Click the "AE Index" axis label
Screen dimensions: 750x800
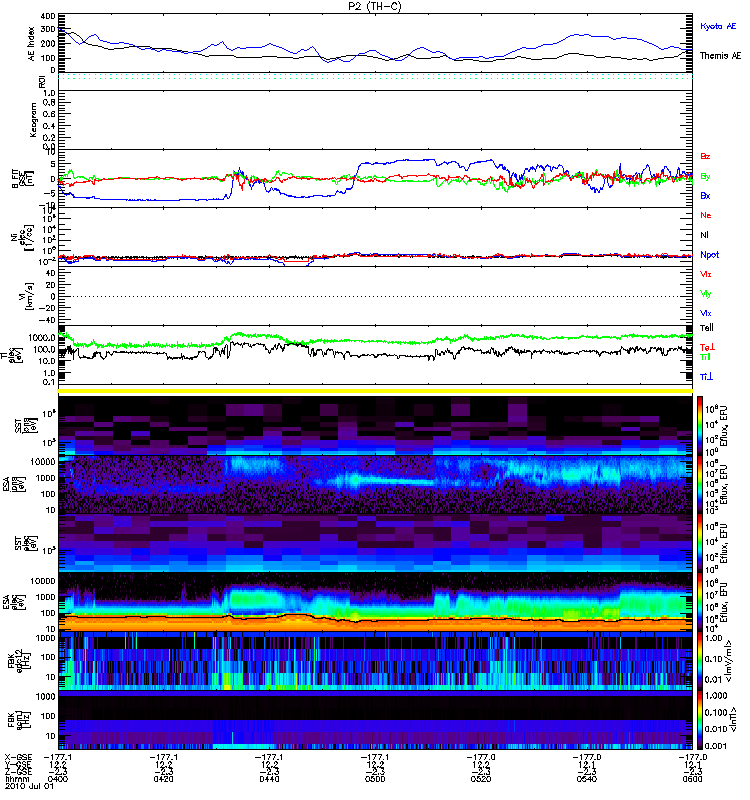click(x=32, y=44)
